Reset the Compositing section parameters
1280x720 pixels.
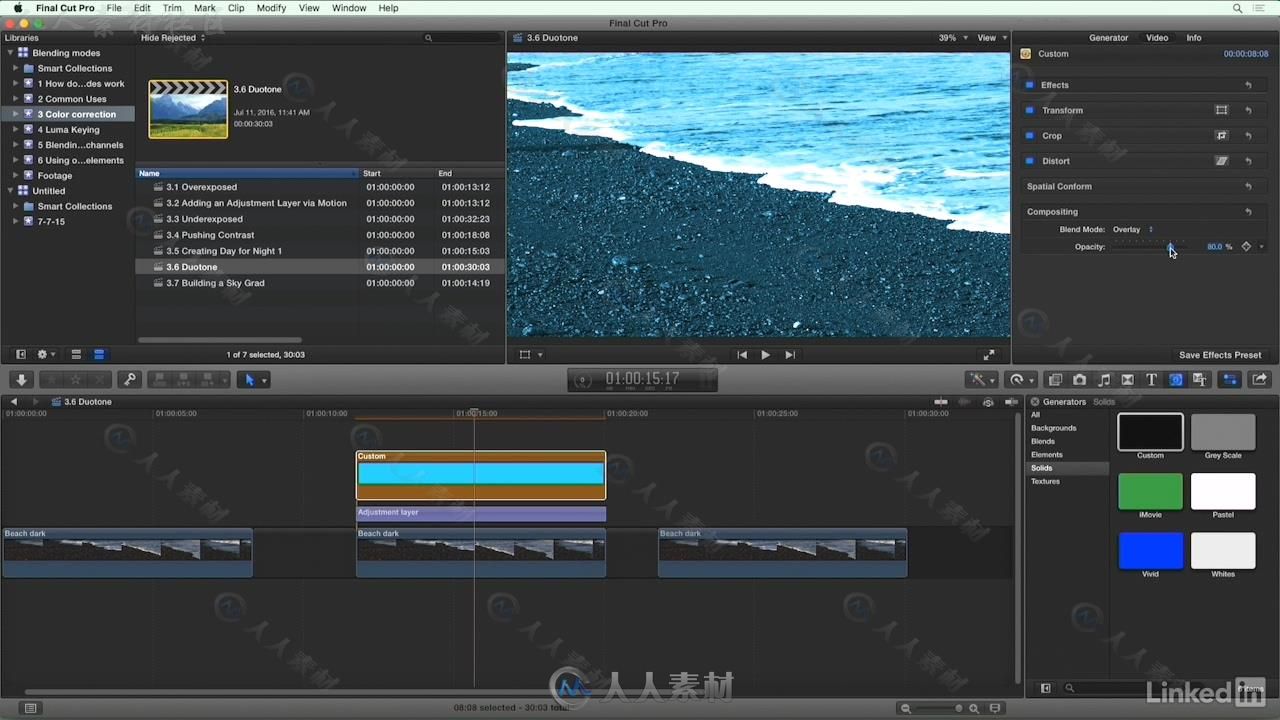point(1248,212)
